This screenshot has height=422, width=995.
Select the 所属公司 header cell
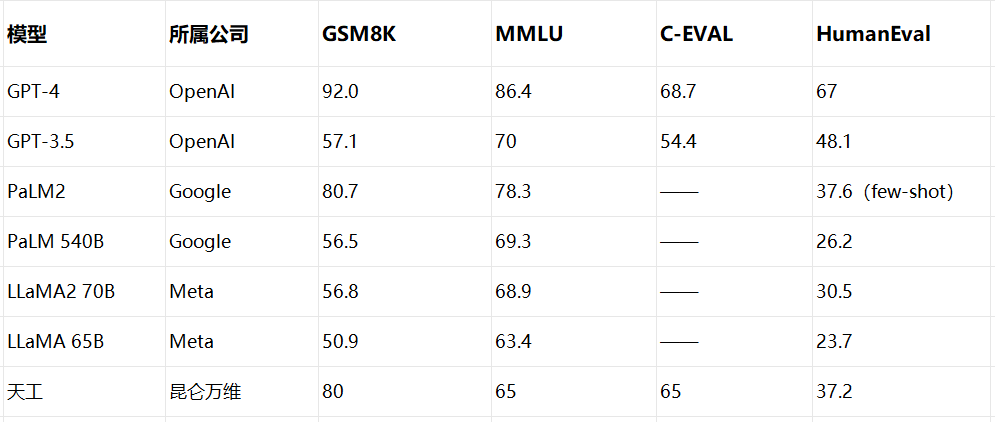point(208,35)
